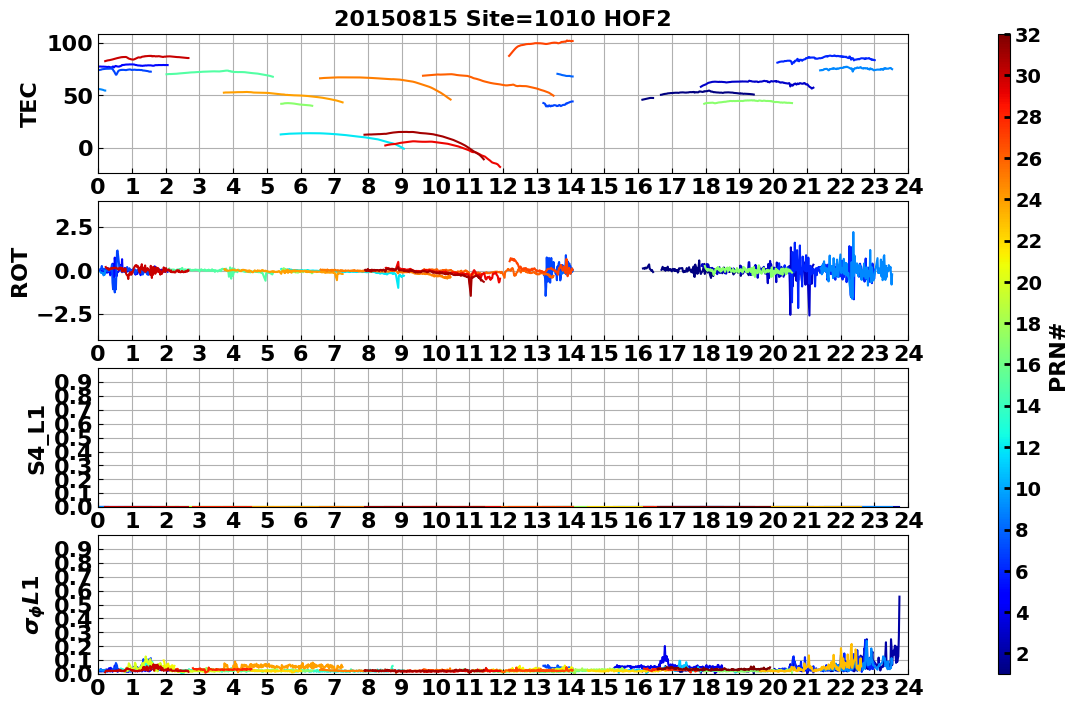The height and width of the screenshot is (709, 1077).
Task: Click colorbar tick label "16"
Action: click(1028, 365)
